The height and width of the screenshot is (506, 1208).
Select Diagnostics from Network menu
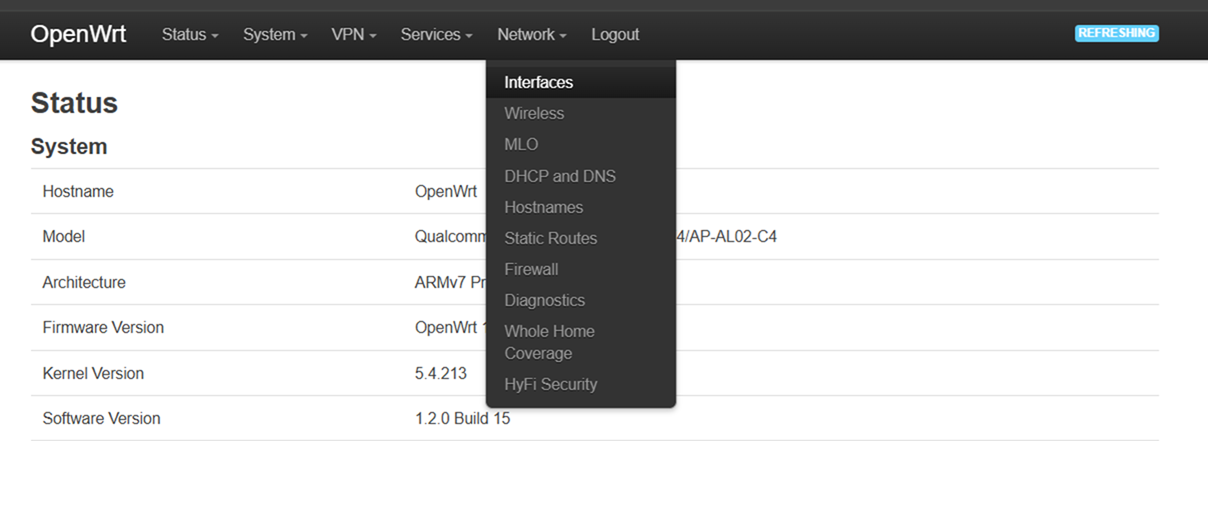pos(581,300)
